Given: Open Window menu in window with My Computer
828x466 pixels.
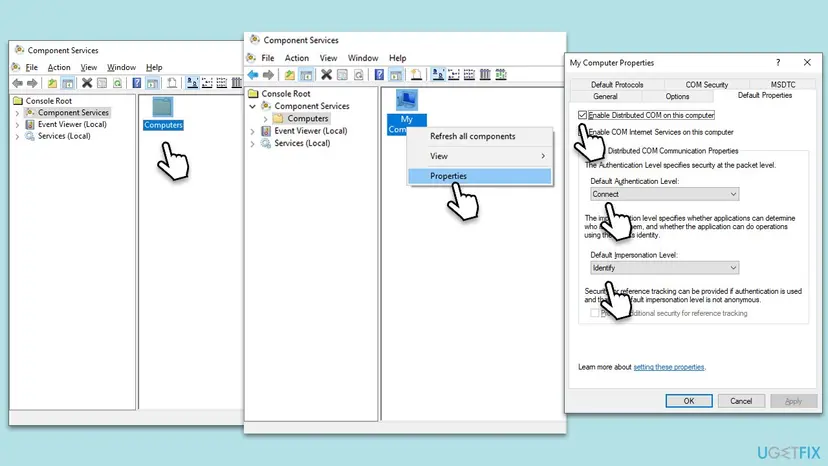Looking at the screenshot, I should (x=363, y=58).
